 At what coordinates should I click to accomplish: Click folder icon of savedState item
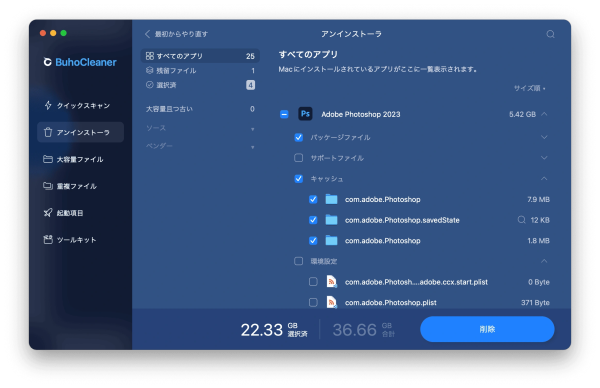point(331,220)
